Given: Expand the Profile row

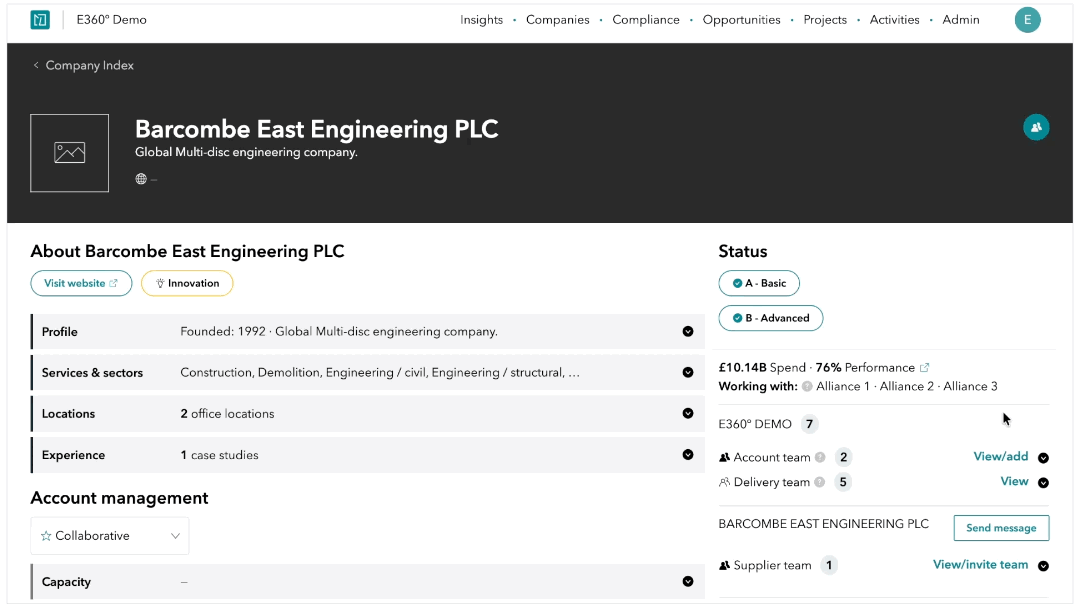Looking at the screenshot, I should [687, 331].
